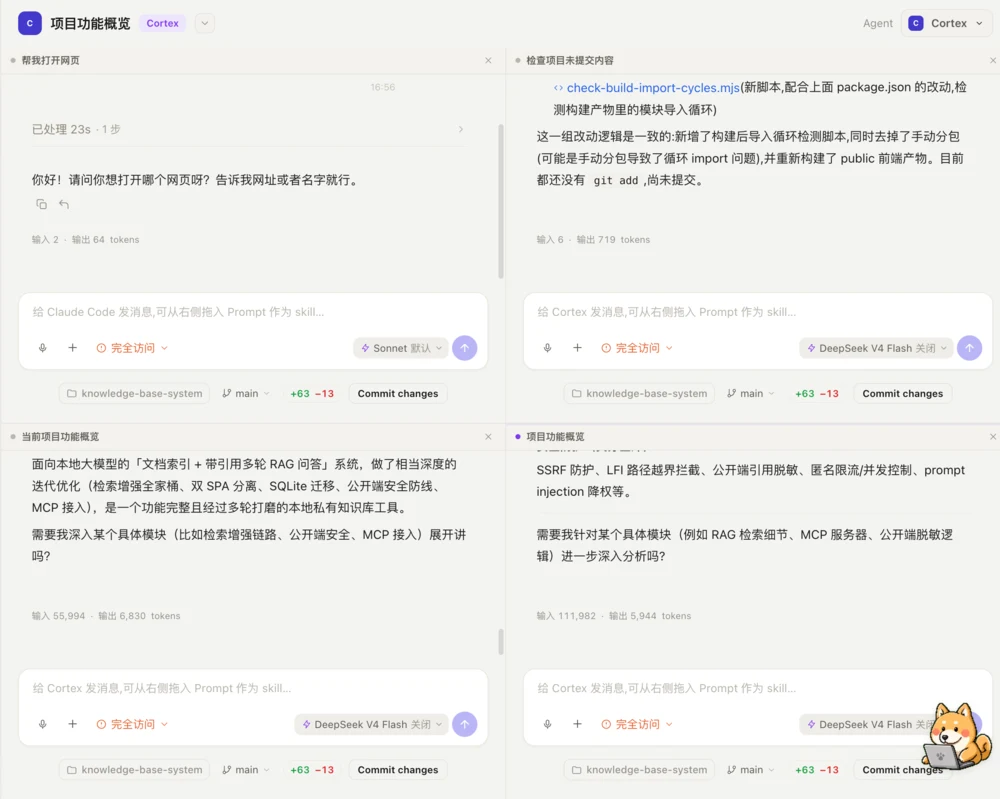Copy the 你好 reply message
This screenshot has width=1000, height=799.
[x=41, y=204]
